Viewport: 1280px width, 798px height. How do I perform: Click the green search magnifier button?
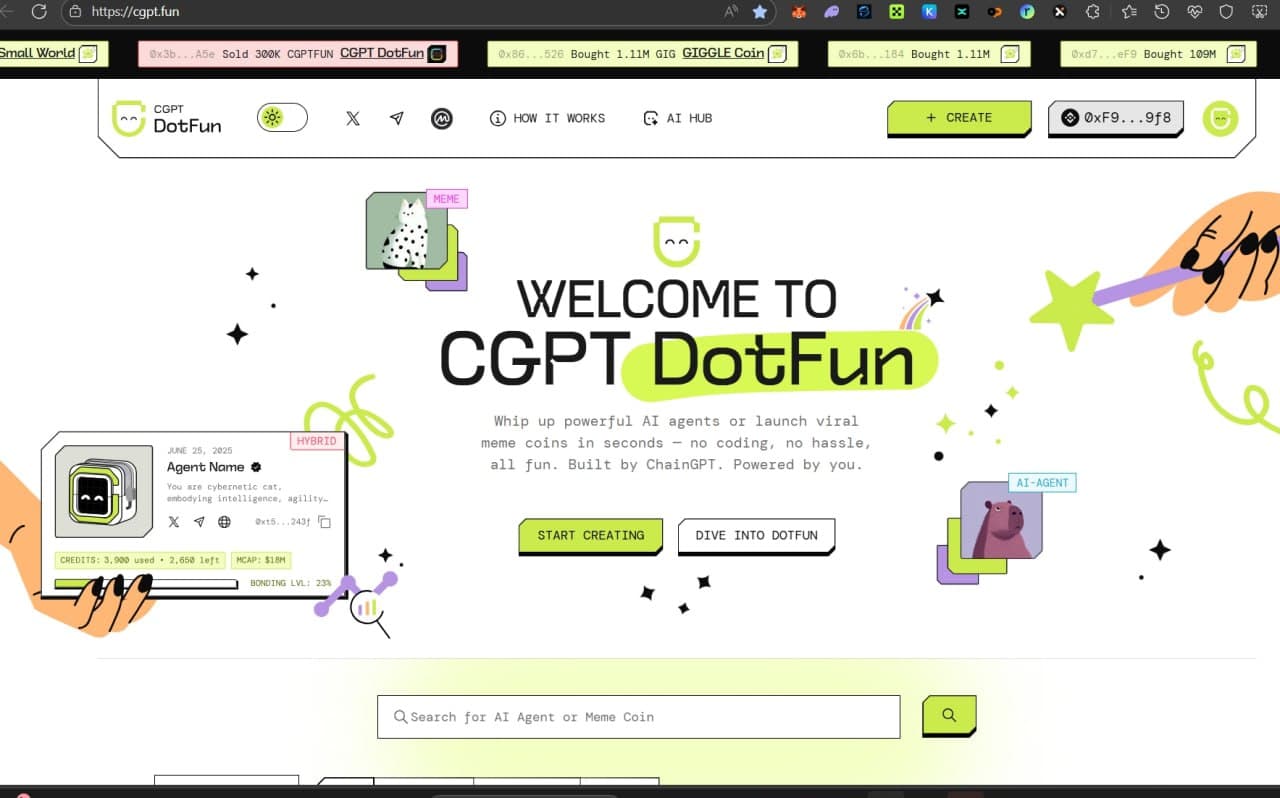(x=949, y=716)
